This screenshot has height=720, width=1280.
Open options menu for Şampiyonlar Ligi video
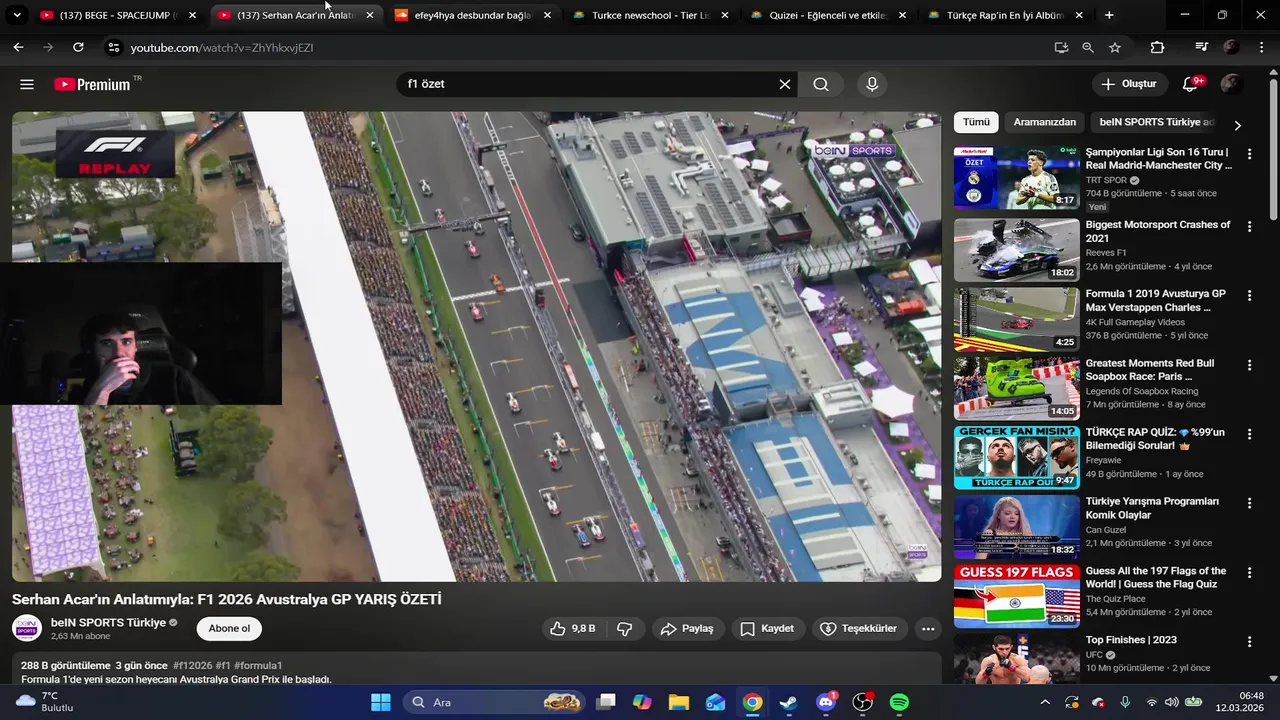1249,157
